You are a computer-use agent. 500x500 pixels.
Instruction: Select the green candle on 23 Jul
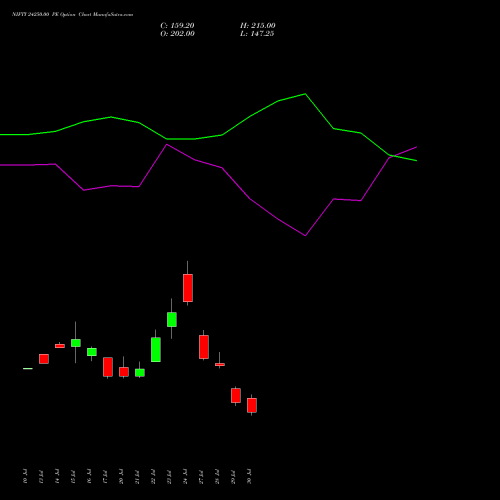pyautogui.click(x=172, y=319)
